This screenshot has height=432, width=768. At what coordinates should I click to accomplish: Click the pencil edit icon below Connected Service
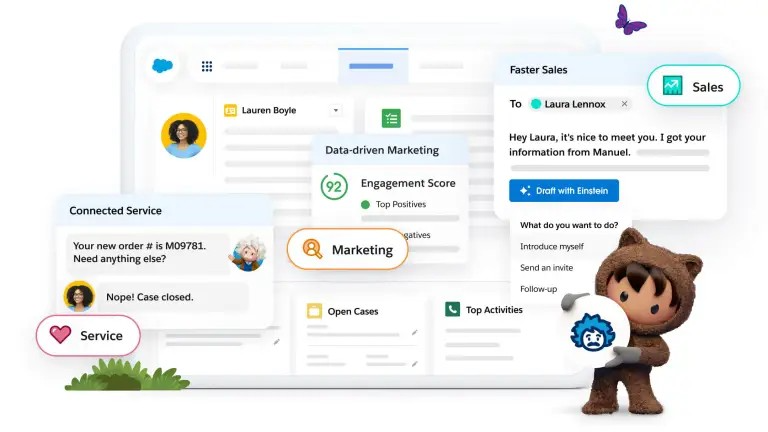coord(277,342)
